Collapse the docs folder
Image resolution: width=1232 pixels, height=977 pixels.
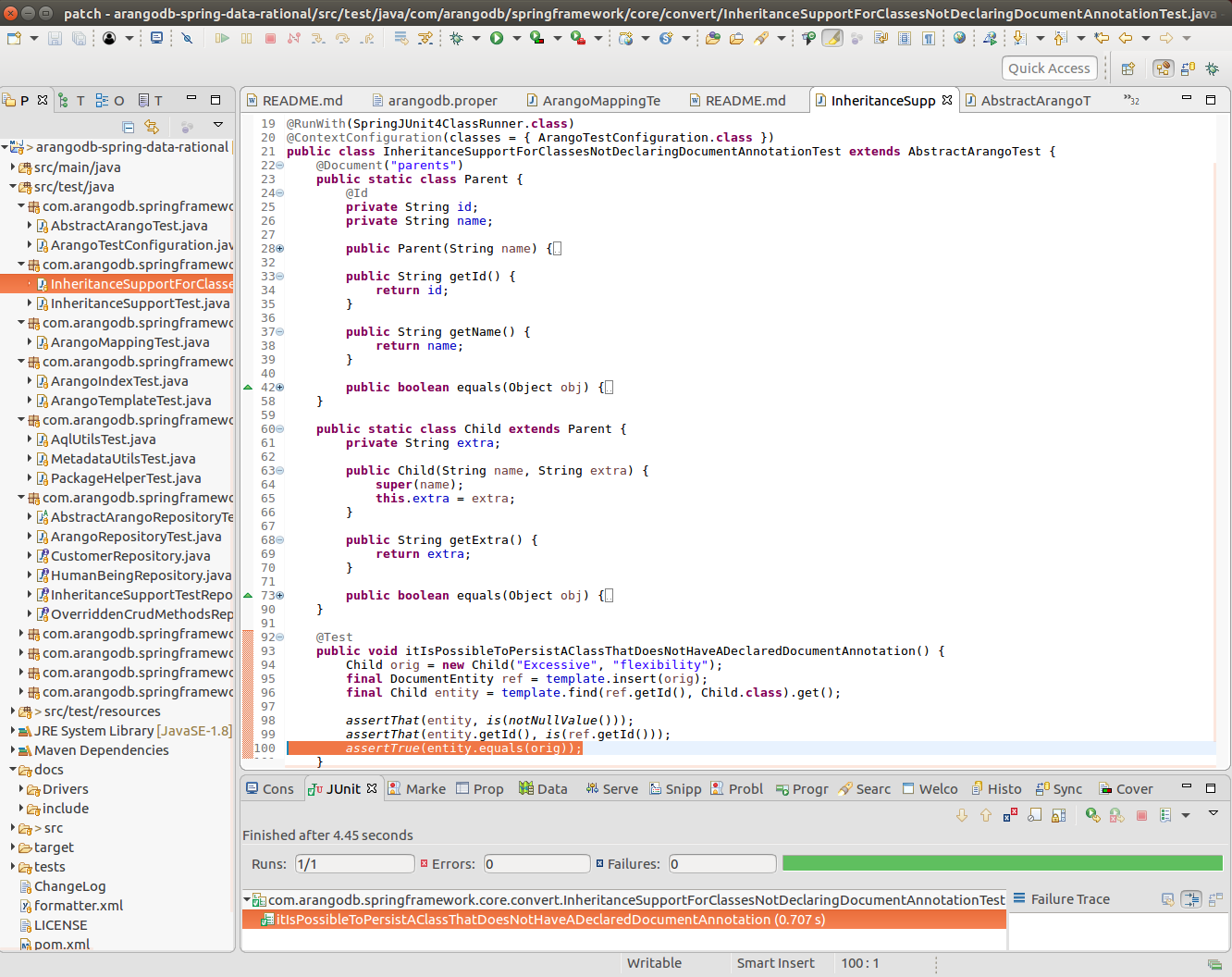coord(13,770)
